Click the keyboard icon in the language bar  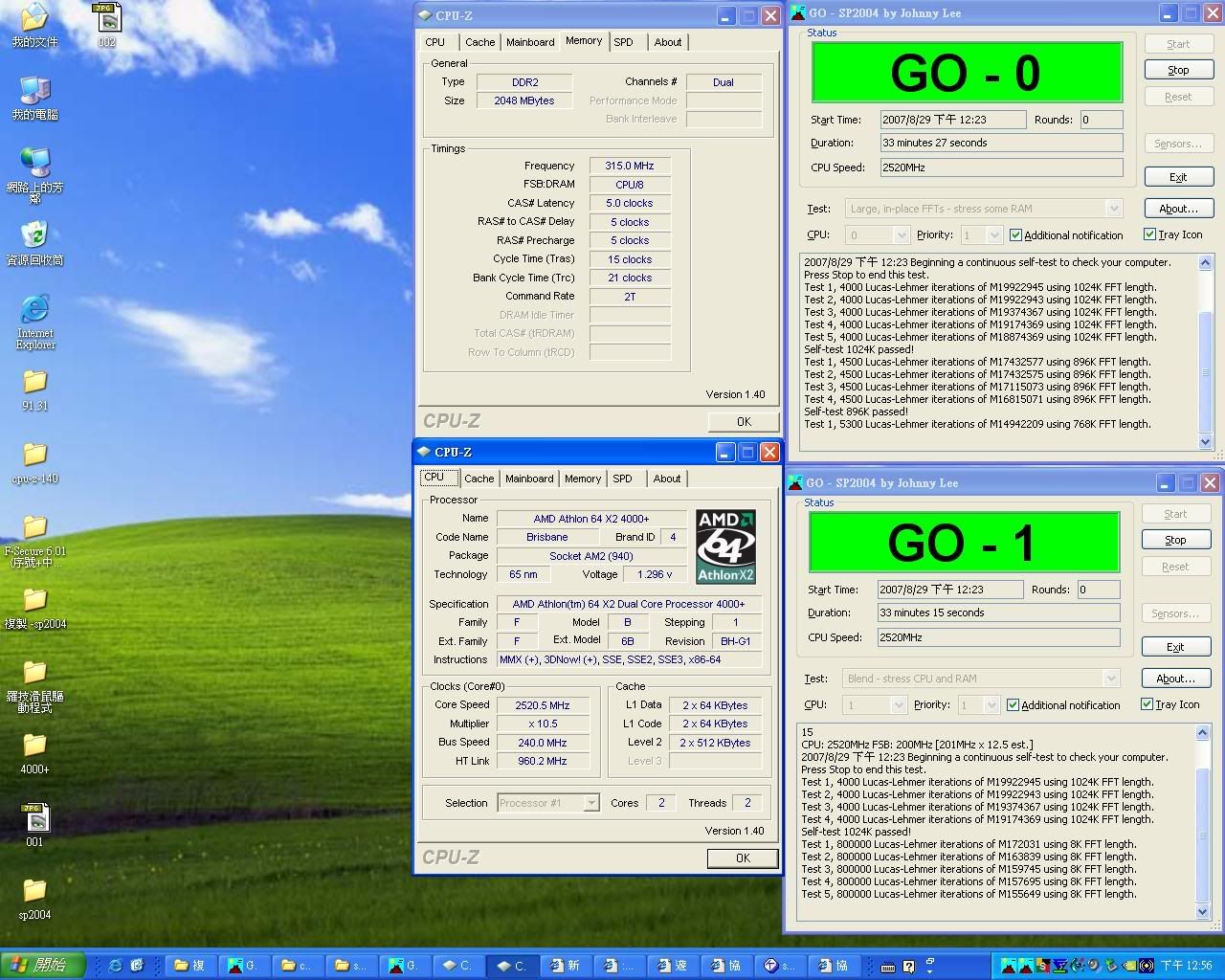888,966
